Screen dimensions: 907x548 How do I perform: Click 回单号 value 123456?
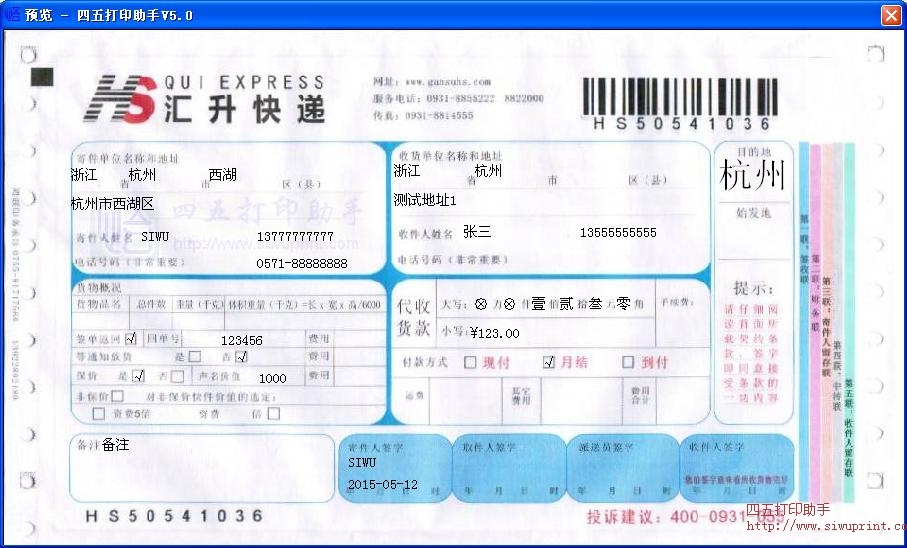[242, 340]
